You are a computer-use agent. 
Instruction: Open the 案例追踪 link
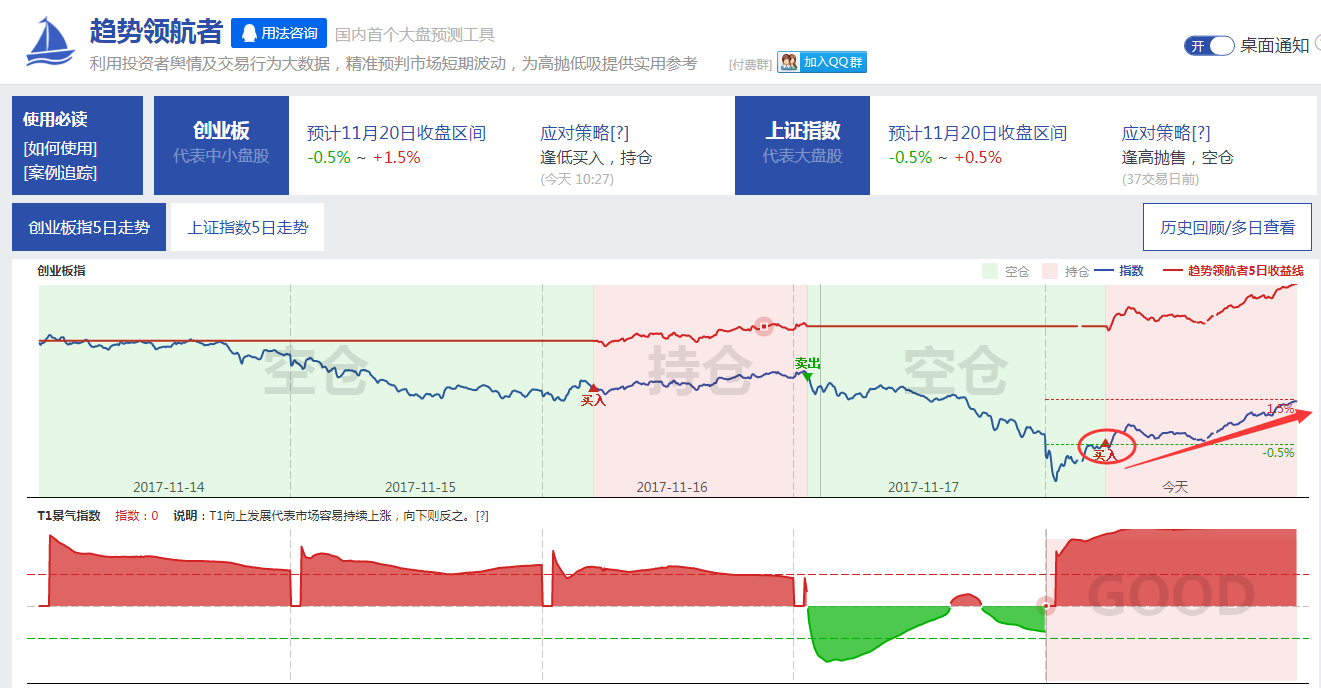(60, 172)
